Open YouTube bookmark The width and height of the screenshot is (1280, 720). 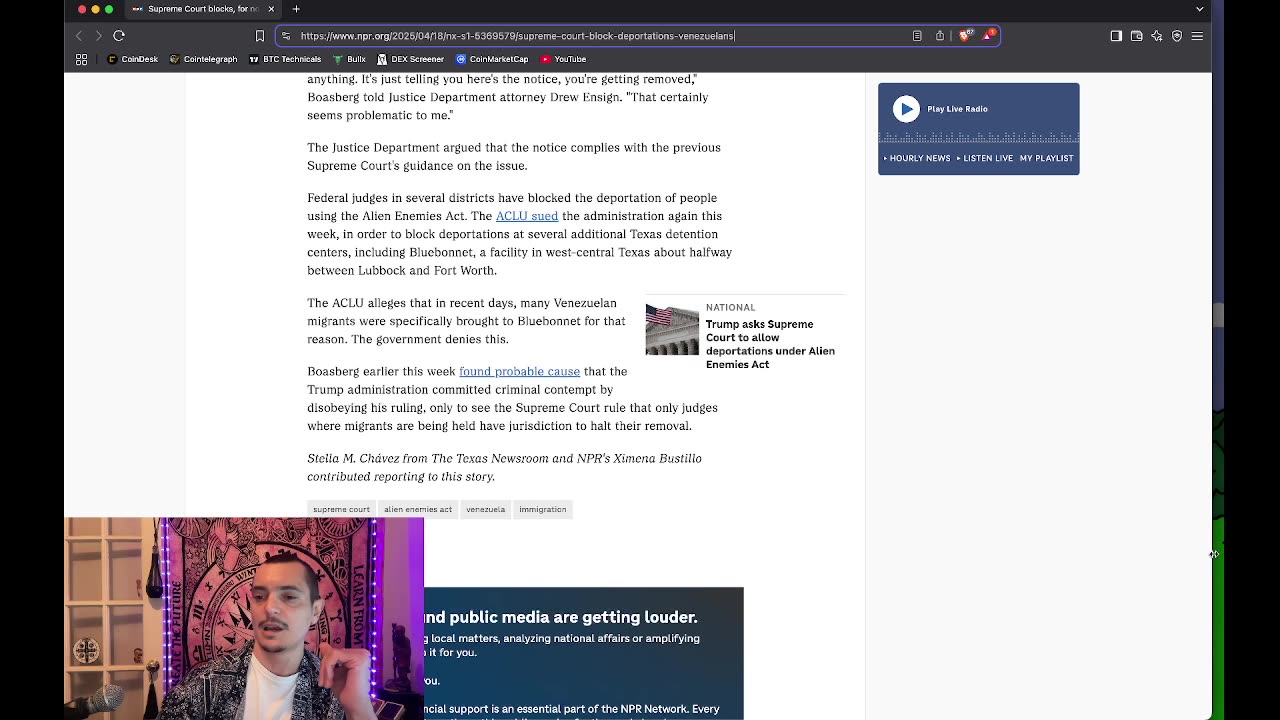(x=563, y=59)
